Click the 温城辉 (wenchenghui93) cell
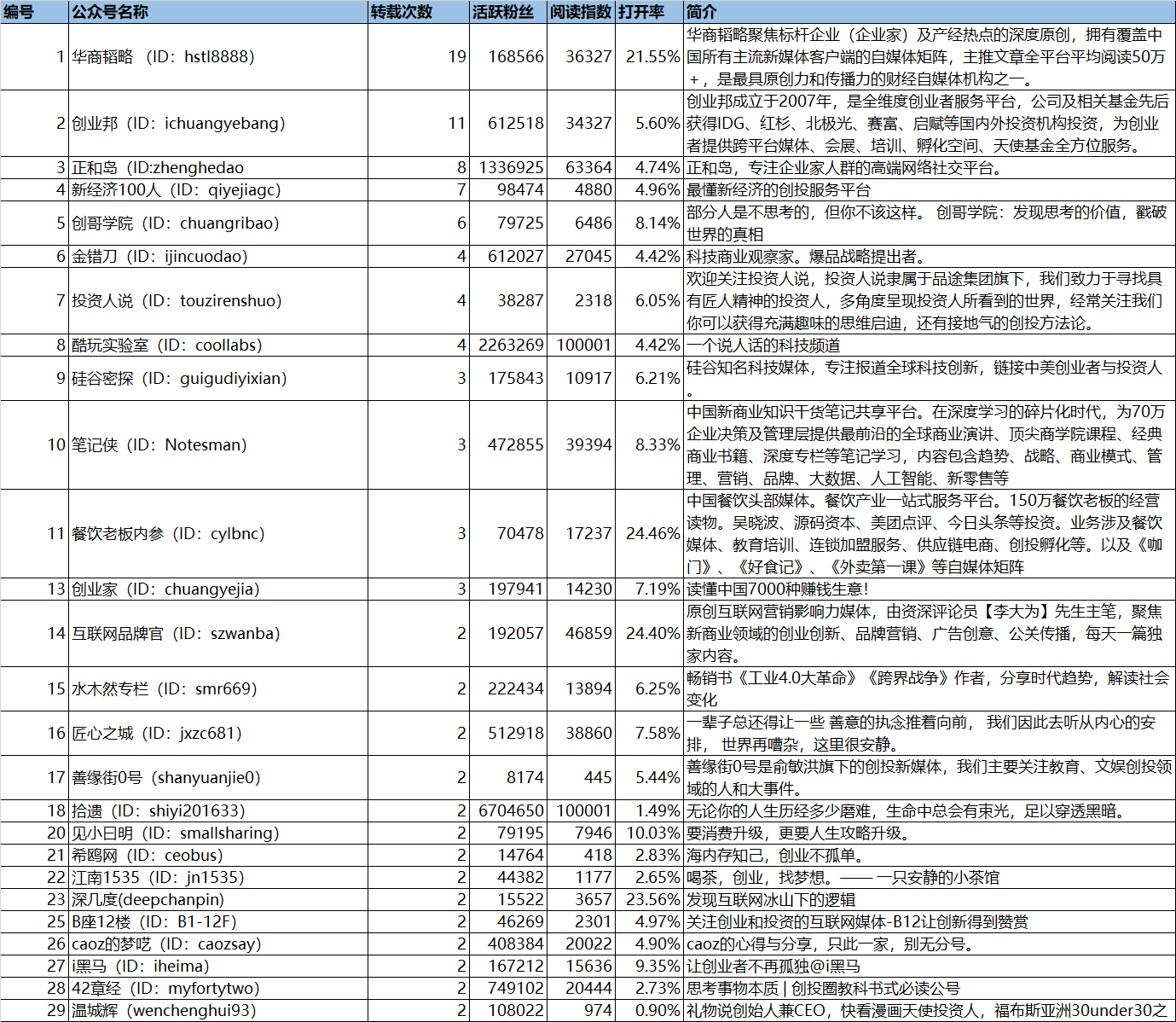Viewport: 1176px width, 1022px height. click(163, 1010)
